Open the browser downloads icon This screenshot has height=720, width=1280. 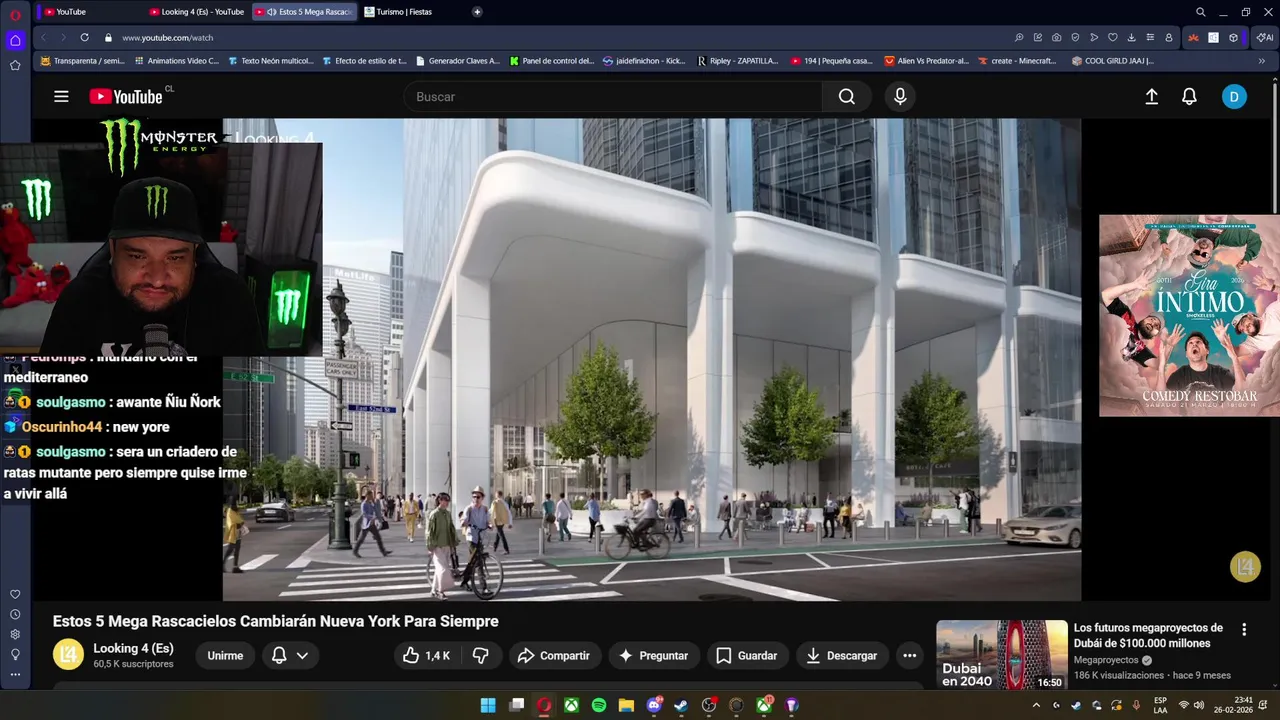[1131, 37]
